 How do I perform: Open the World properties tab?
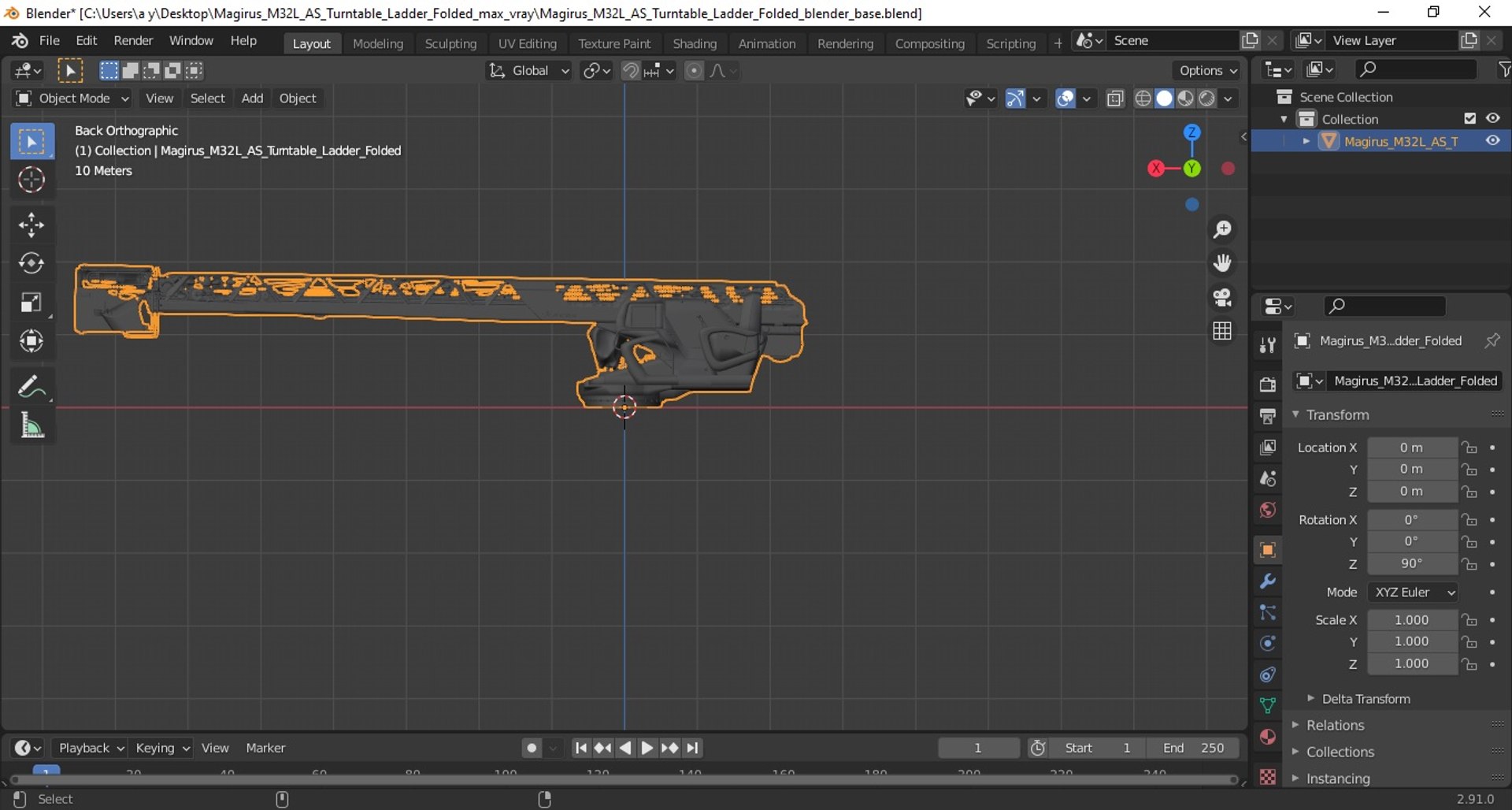tap(1267, 511)
